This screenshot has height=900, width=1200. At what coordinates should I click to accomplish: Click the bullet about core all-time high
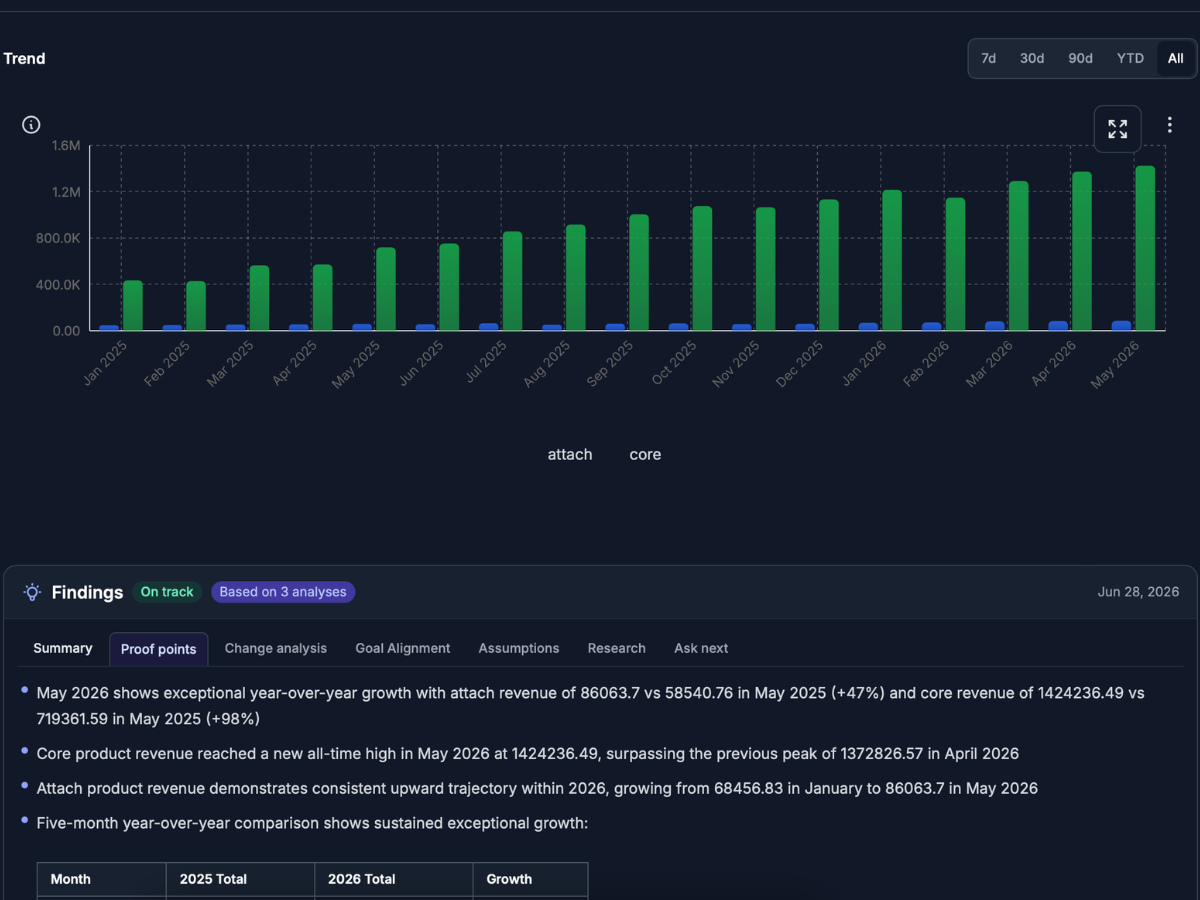click(x=527, y=753)
